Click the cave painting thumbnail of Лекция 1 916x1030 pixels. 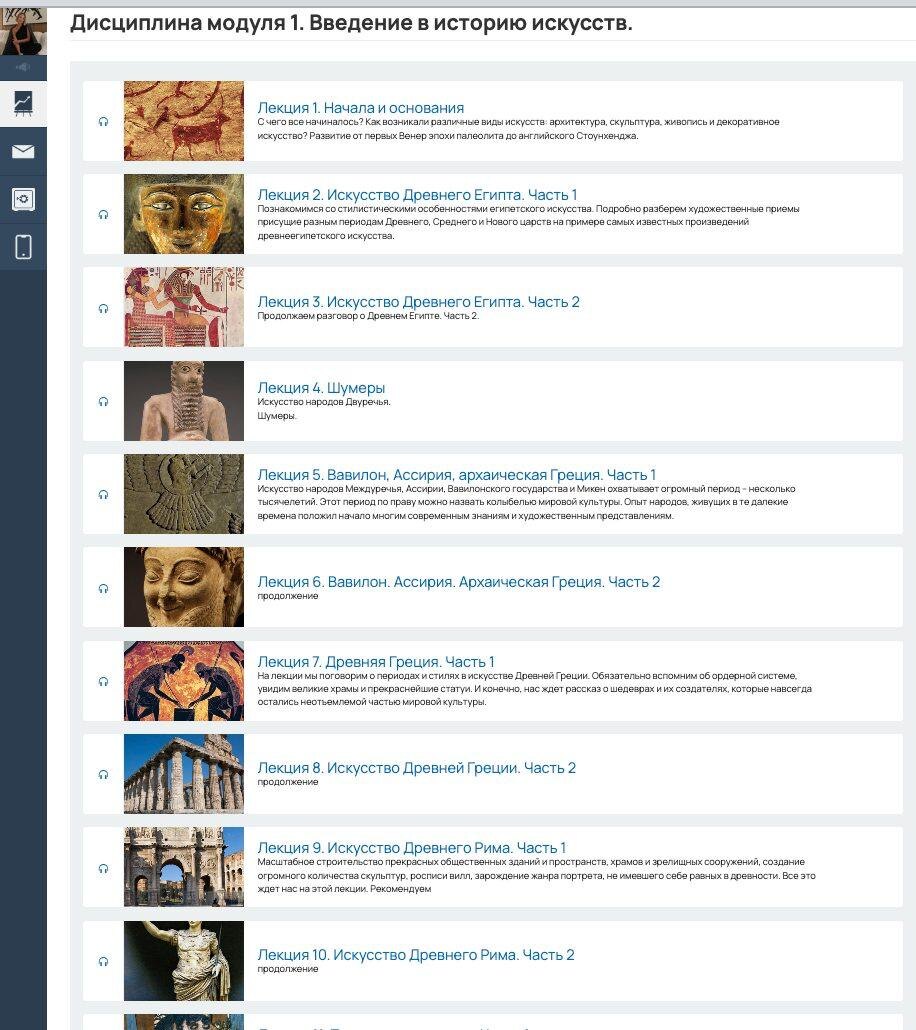(184, 121)
